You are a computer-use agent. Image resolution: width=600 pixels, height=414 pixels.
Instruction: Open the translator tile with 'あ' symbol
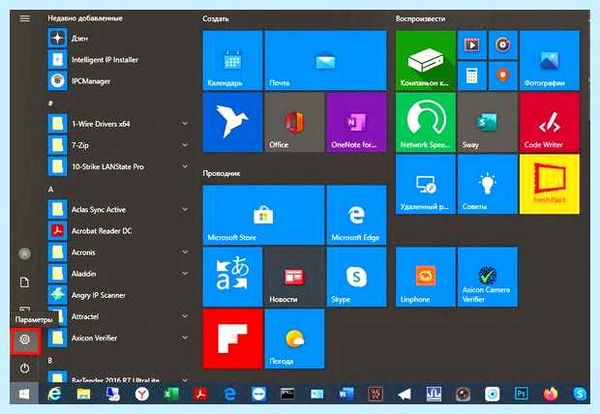[233, 277]
